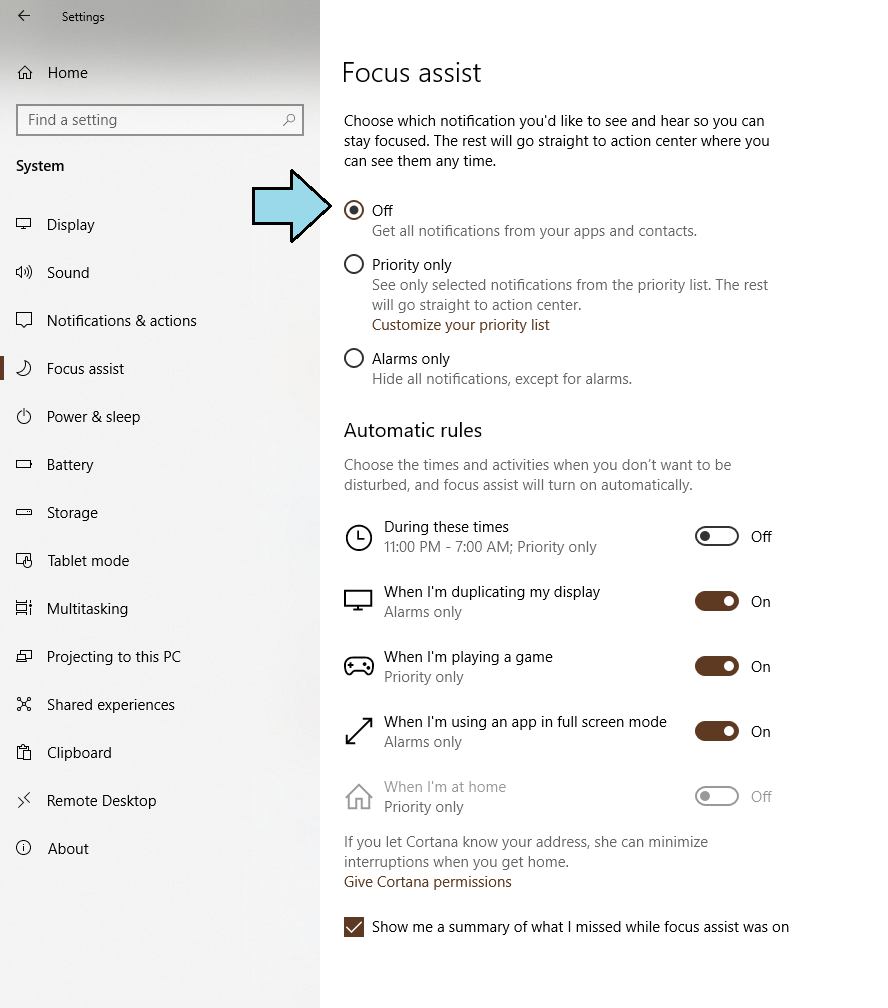Click the clock icon for scheduled times
This screenshot has height=1008, width=888.
(359, 537)
